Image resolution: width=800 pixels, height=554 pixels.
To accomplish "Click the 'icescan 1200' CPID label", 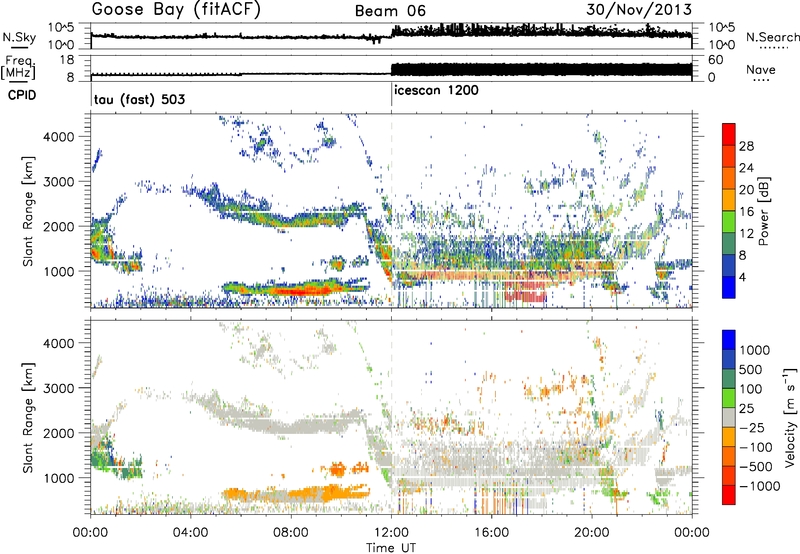I will [436, 90].
